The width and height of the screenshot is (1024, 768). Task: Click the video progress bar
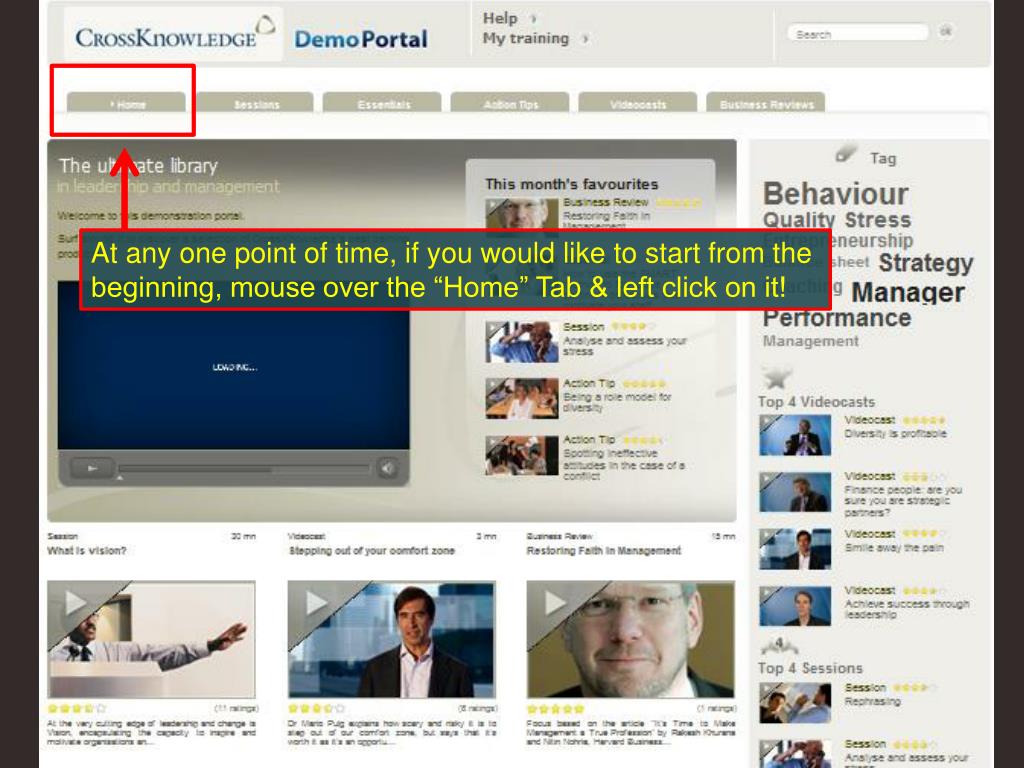(x=244, y=468)
